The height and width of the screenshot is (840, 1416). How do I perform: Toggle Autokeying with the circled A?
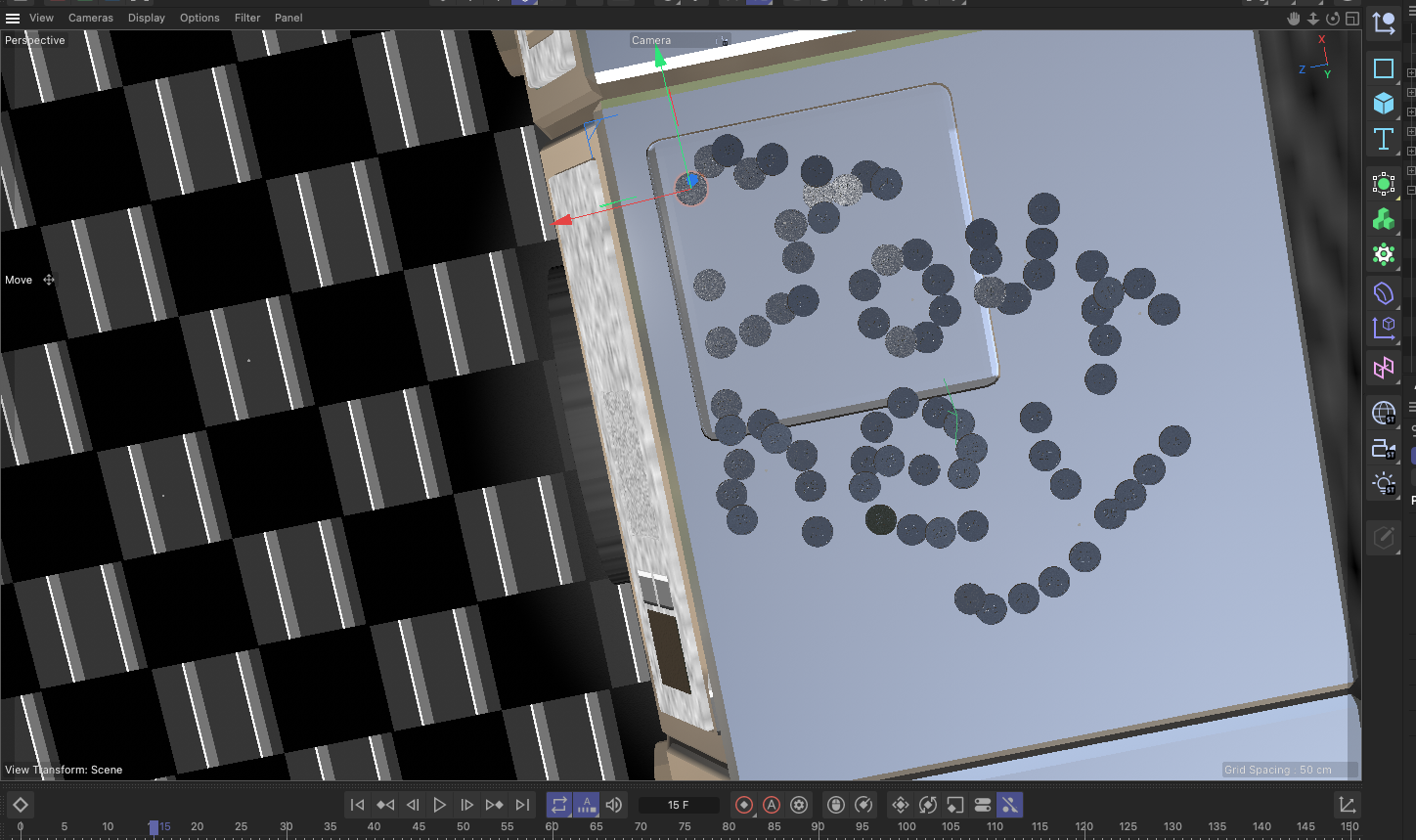[772, 805]
